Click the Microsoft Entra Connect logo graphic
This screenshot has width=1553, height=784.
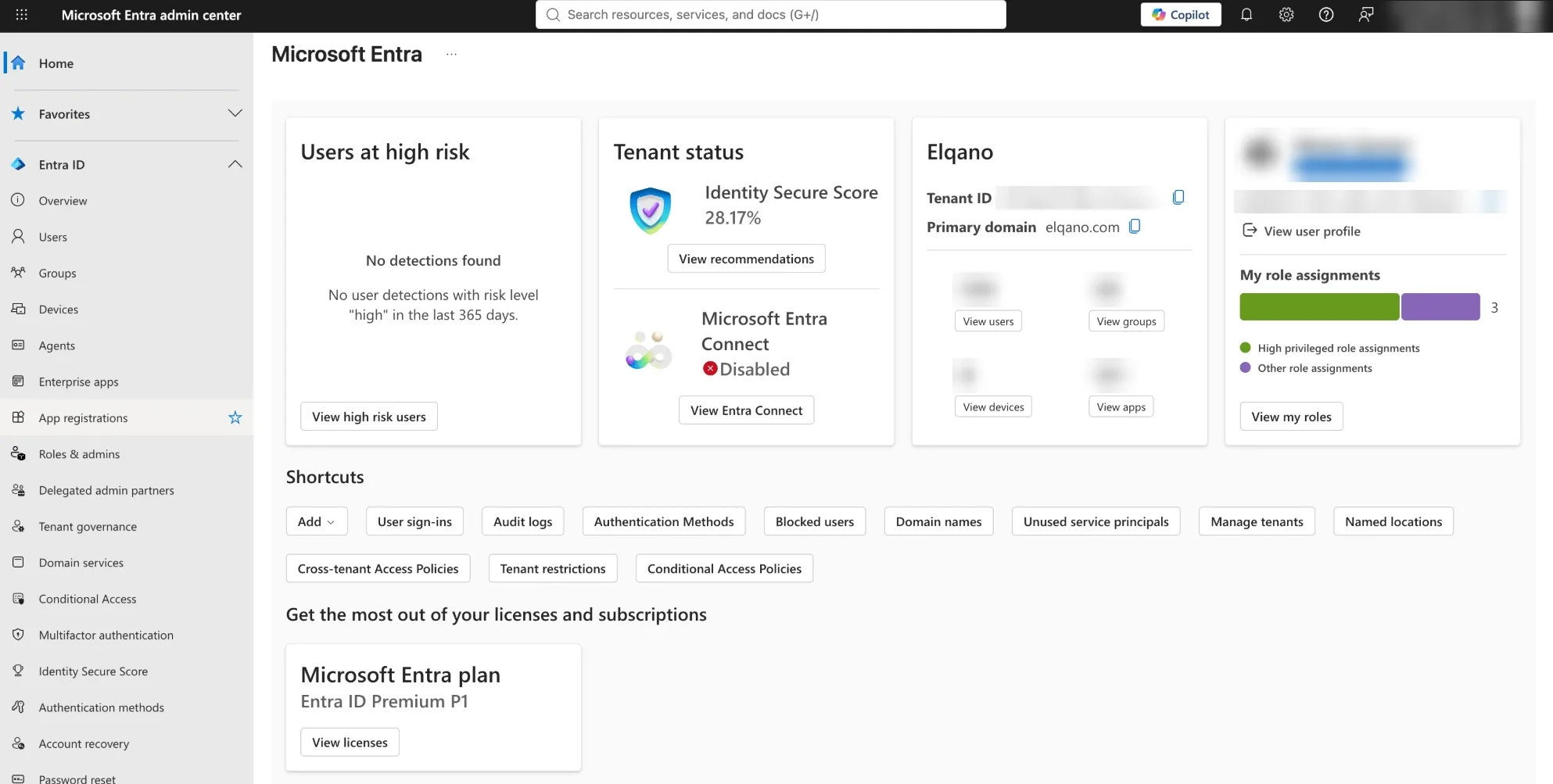[648, 350]
